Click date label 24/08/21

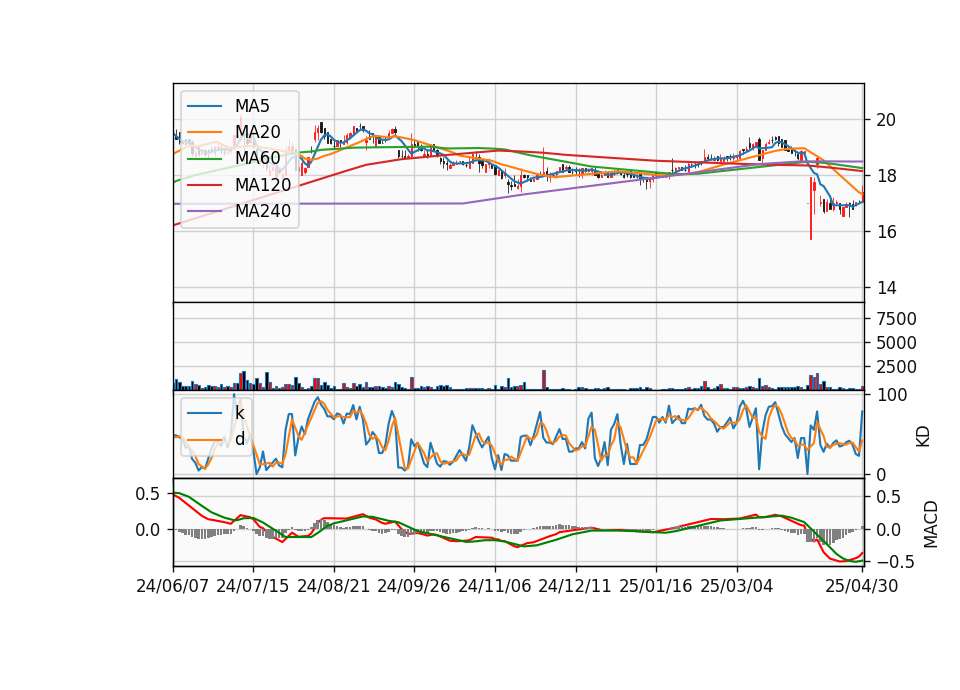tap(334, 586)
